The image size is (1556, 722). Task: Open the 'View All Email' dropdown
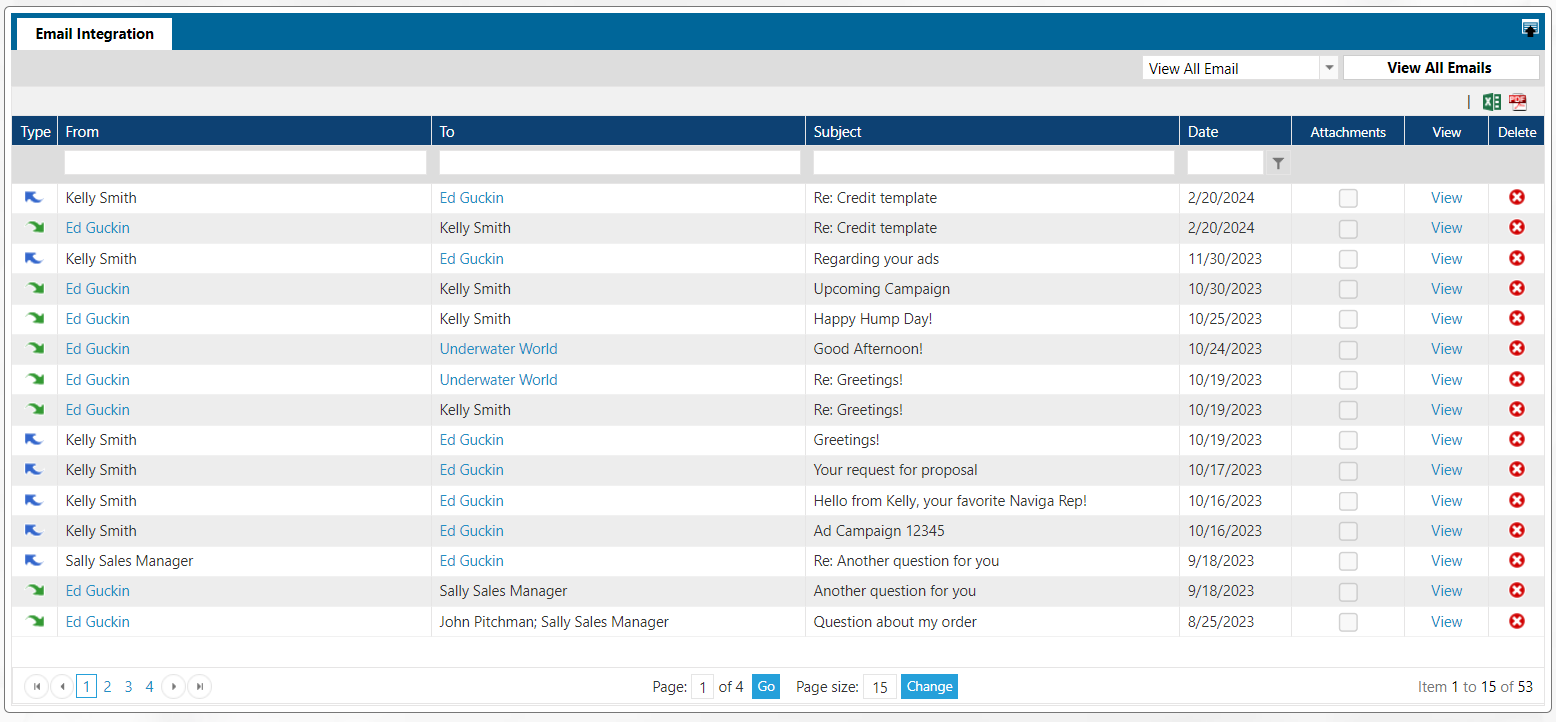(x=1329, y=68)
